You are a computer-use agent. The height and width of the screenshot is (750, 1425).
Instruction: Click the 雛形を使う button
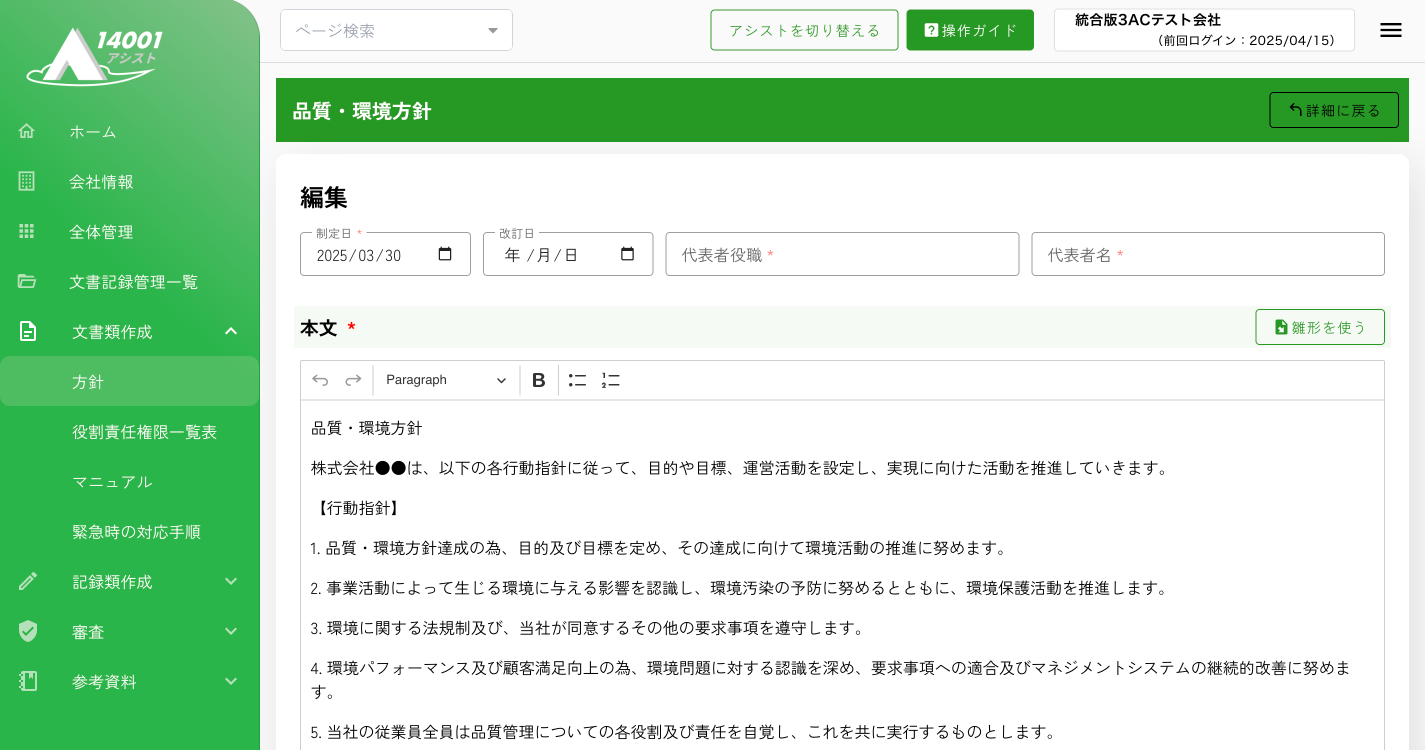click(x=1319, y=327)
